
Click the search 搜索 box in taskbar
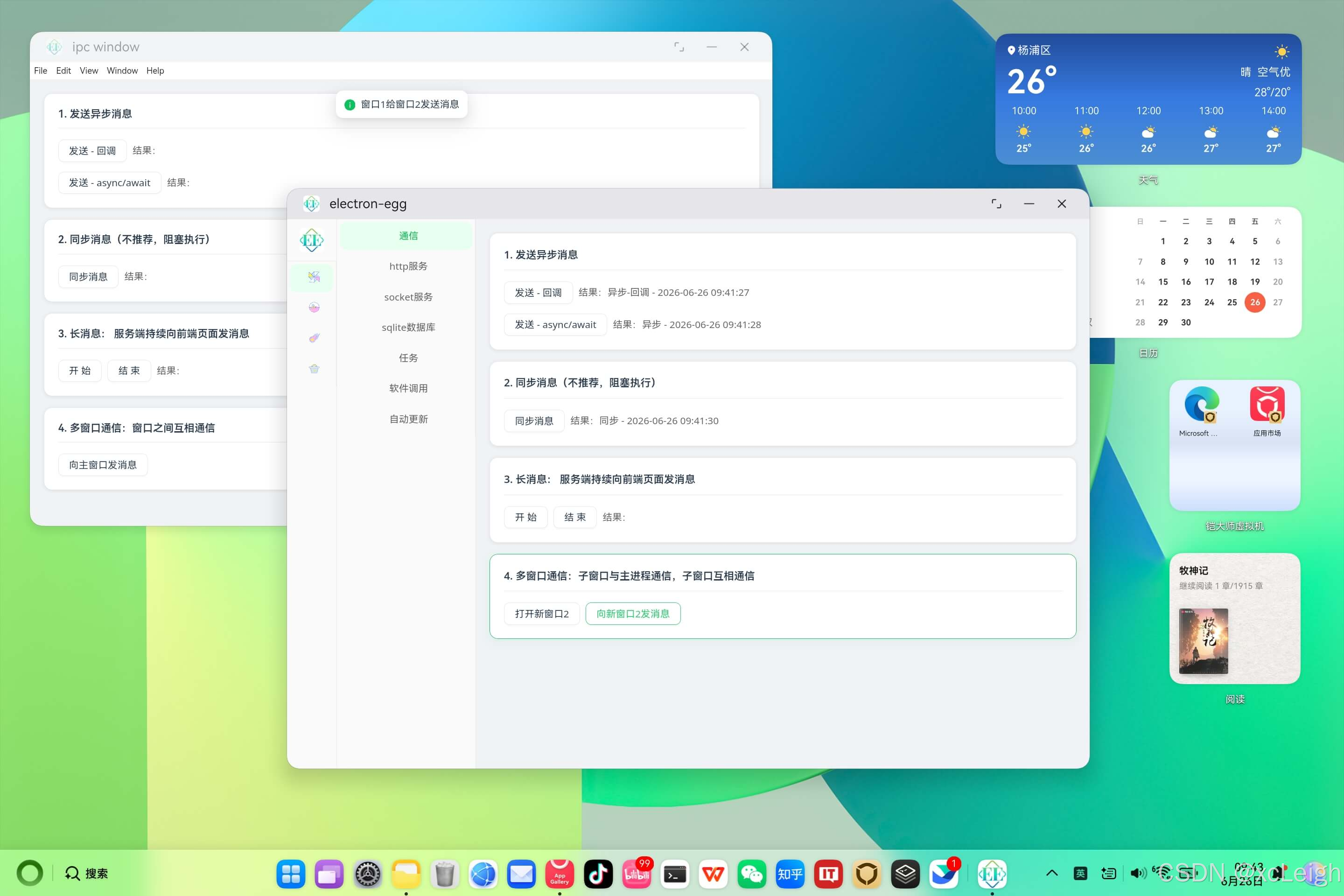click(x=86, y=873)
